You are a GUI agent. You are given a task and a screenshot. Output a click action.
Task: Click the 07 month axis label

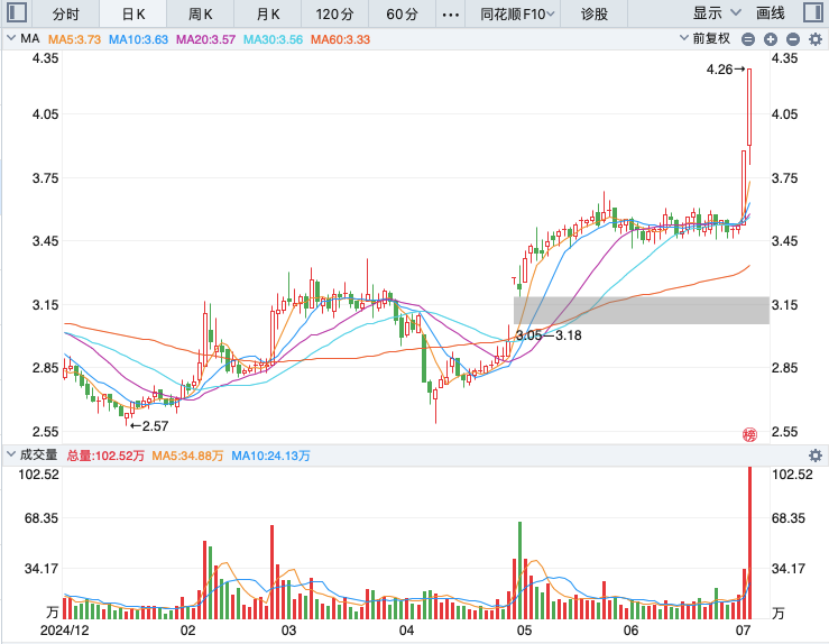tap(743, 630)
